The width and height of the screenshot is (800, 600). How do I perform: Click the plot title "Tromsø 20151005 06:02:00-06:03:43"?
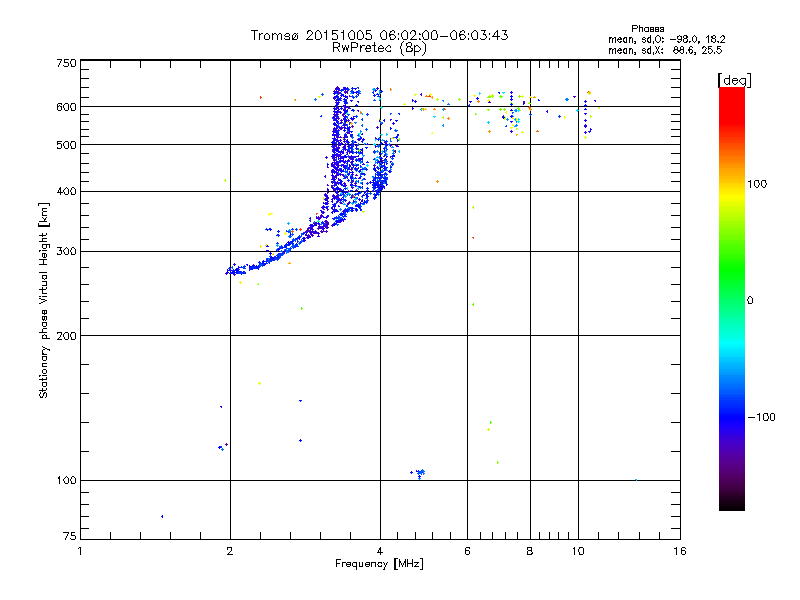[x=379, y=35]
